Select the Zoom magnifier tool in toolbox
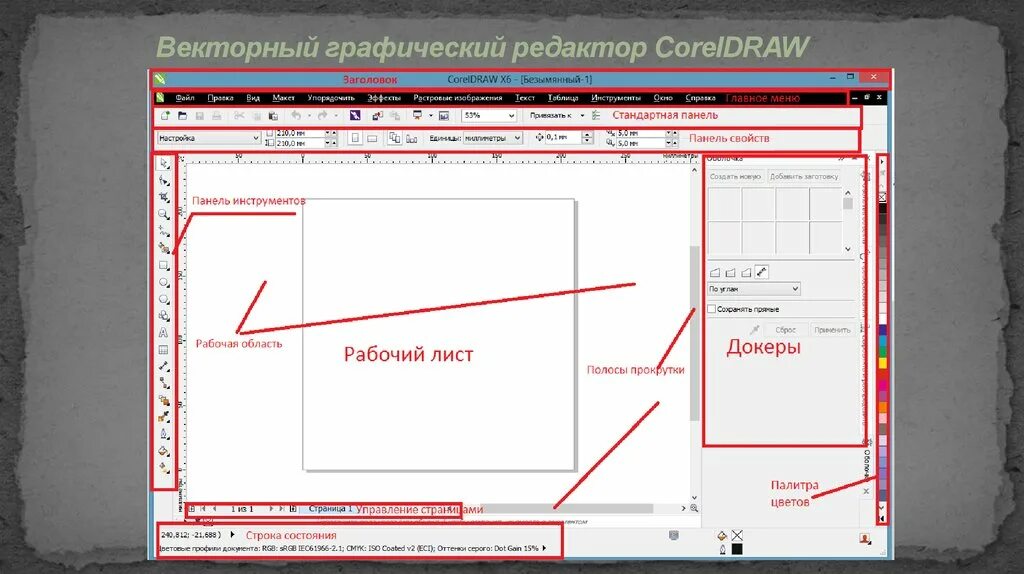The image size is (1024, 574). (164, 214)
